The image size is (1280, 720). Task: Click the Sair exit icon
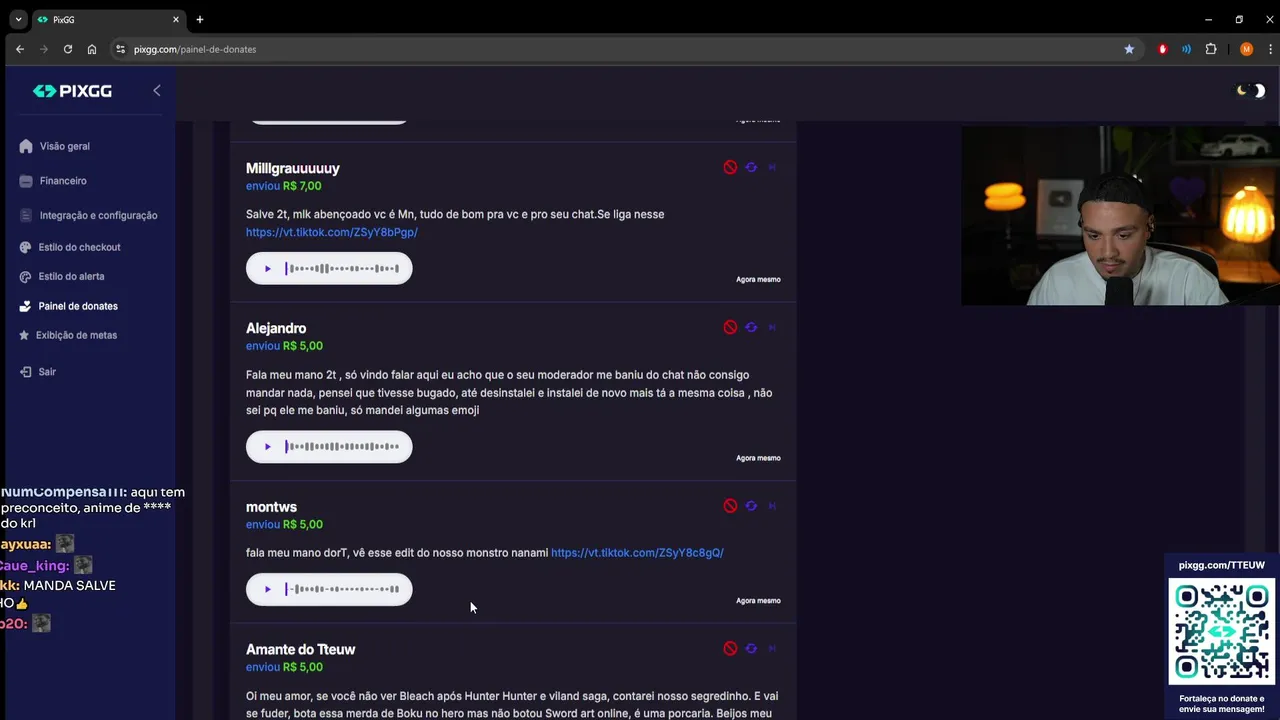(x=26, y=372)
